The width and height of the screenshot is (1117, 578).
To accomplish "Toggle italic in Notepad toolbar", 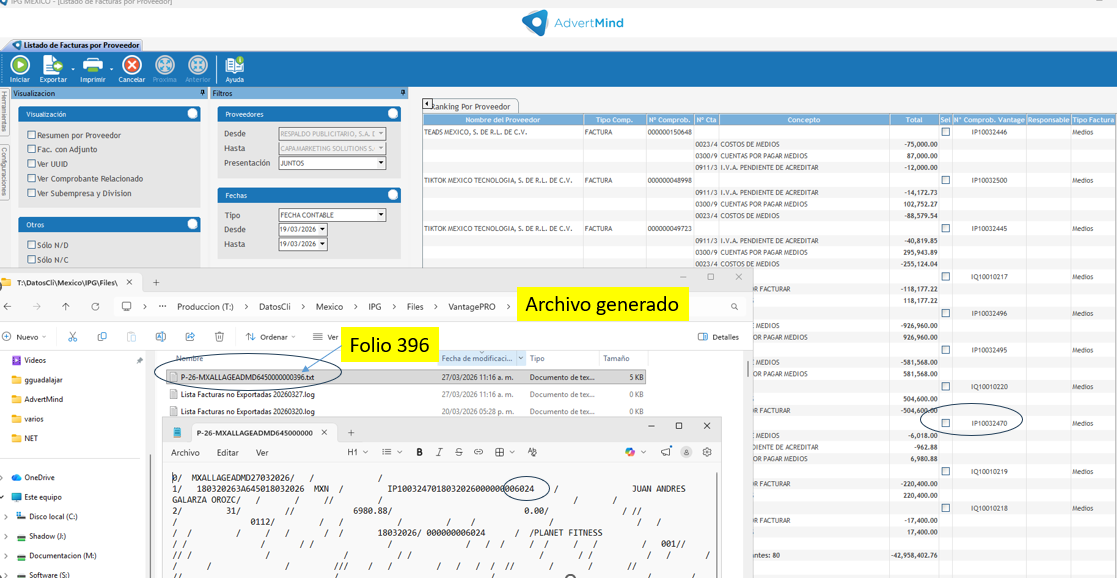I will pyautogui.click(x=440, y=452).
